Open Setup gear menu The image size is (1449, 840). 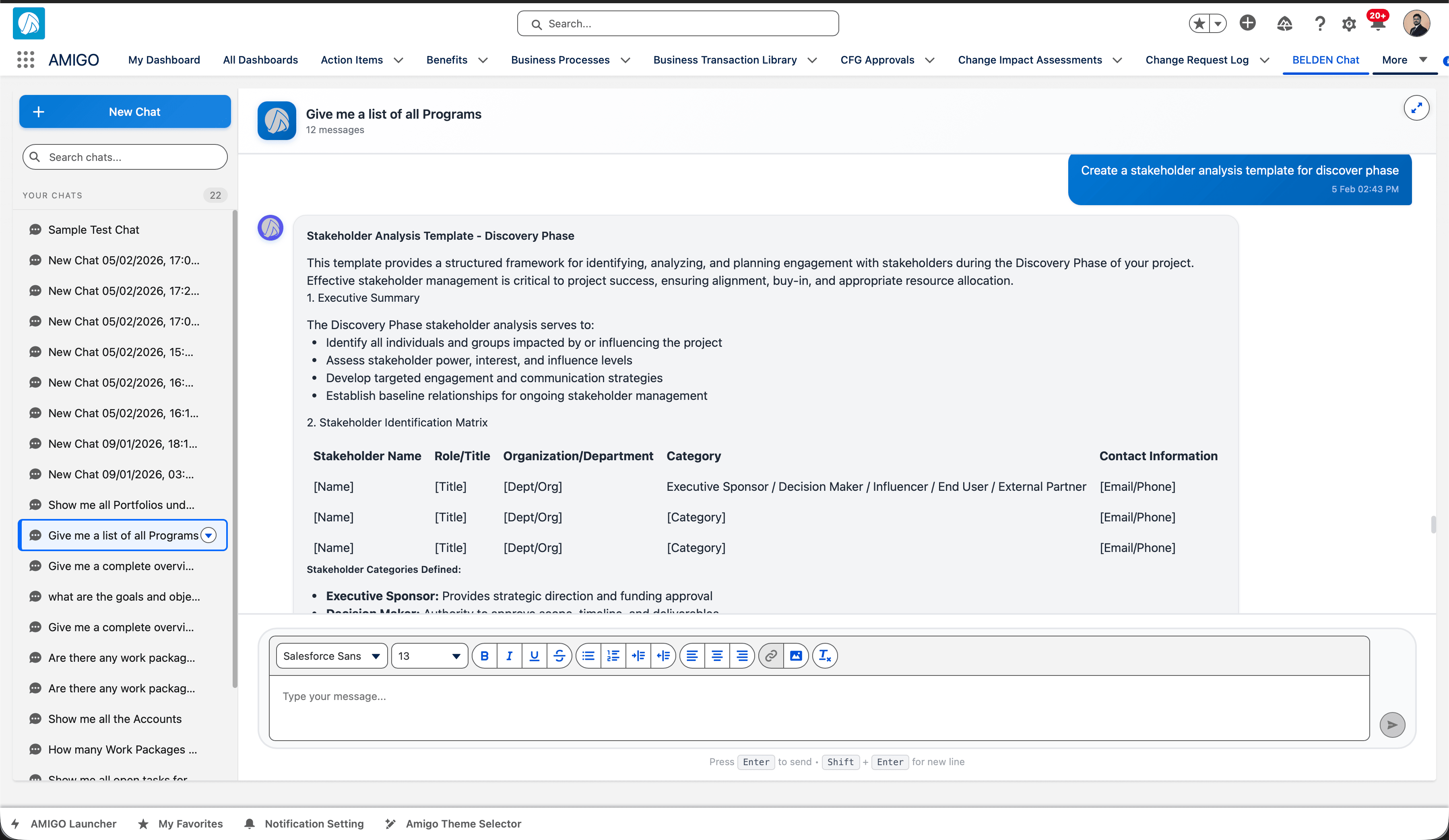pos(1349,24)
